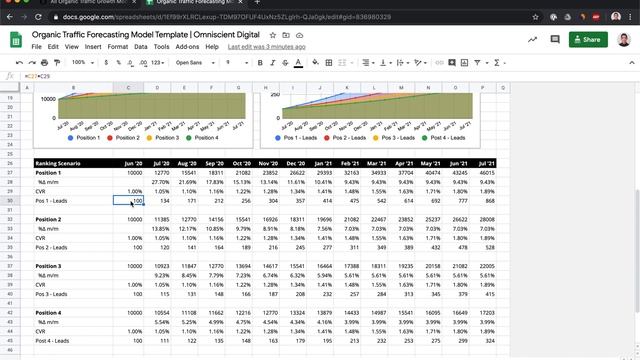
Task: Open the Add-ons menu
Action: pos(187,47)
